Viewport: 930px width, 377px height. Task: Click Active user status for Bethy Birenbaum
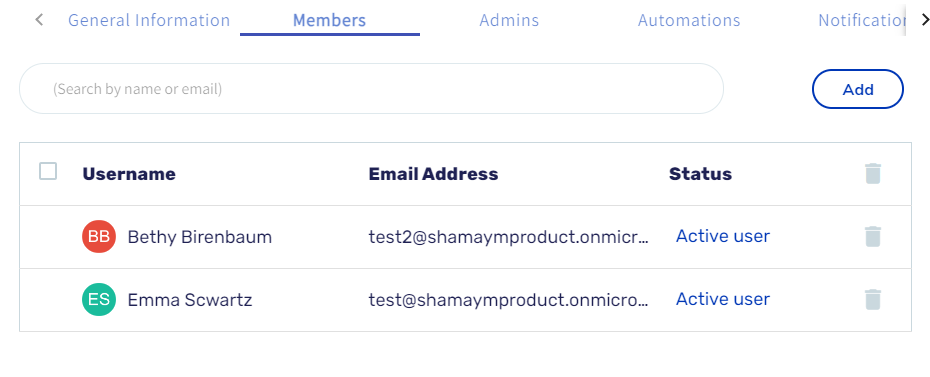[x=722, y=236]
